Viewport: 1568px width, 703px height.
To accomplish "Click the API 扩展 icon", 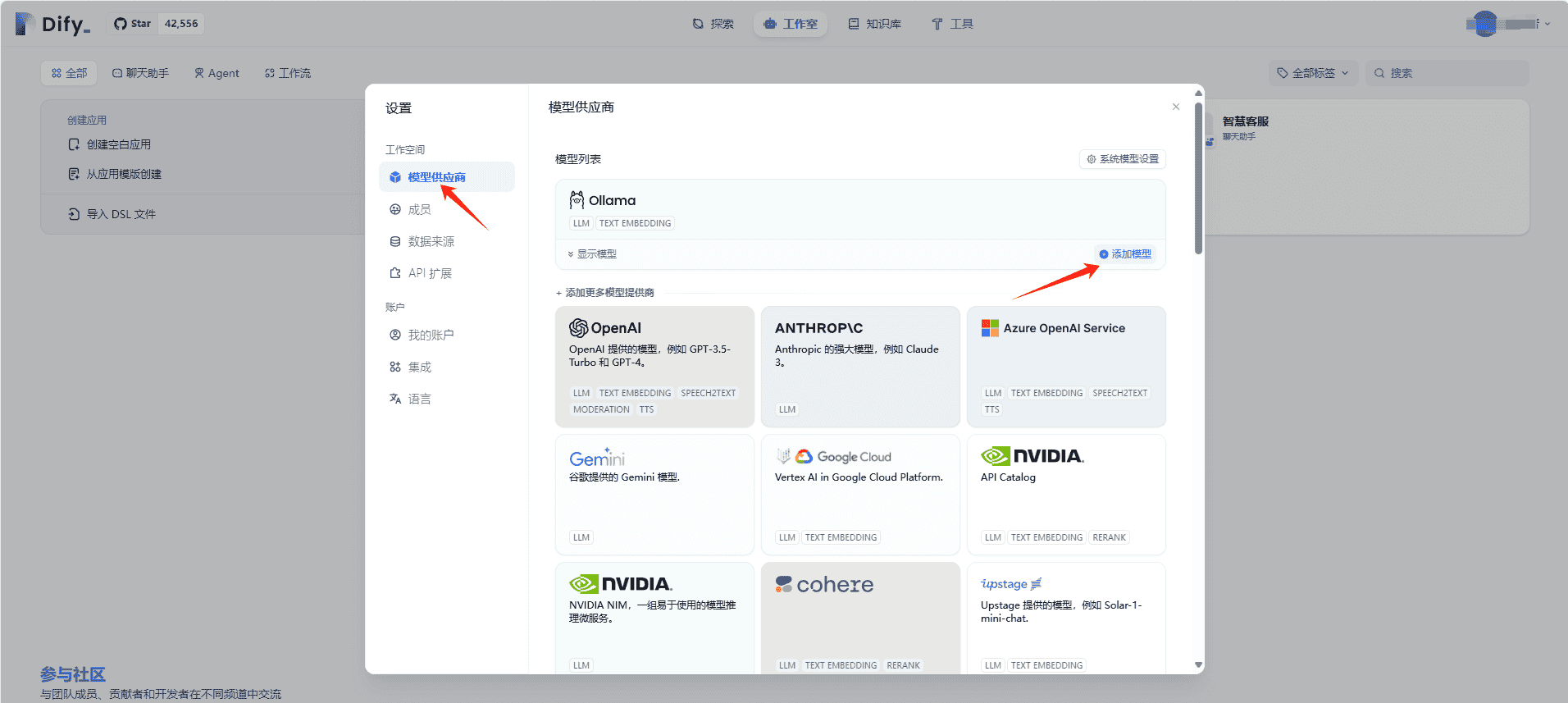I will pos(395,273).
